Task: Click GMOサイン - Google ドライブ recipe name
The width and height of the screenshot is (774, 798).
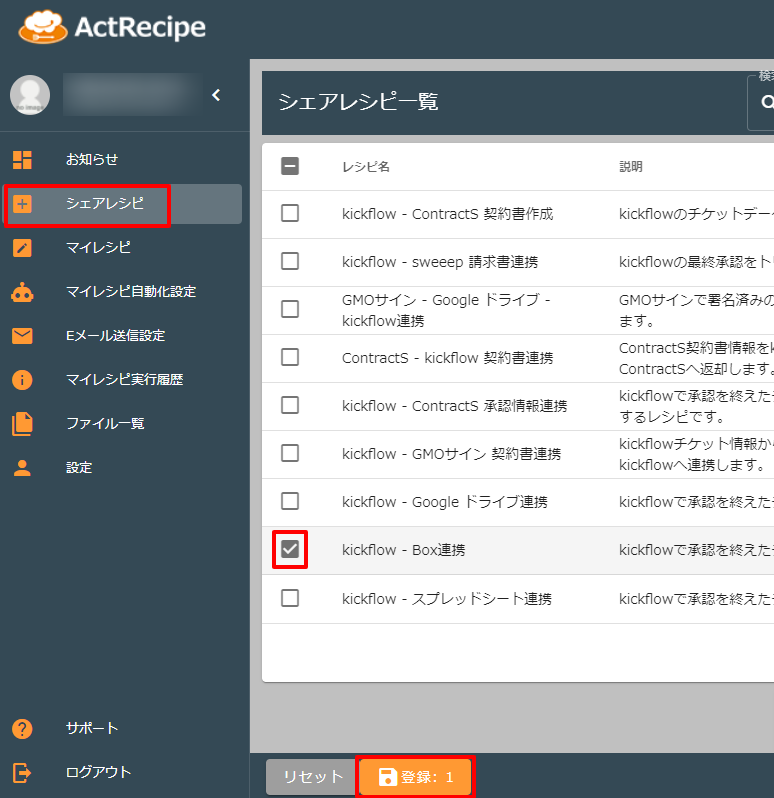Action: point(446,310)
